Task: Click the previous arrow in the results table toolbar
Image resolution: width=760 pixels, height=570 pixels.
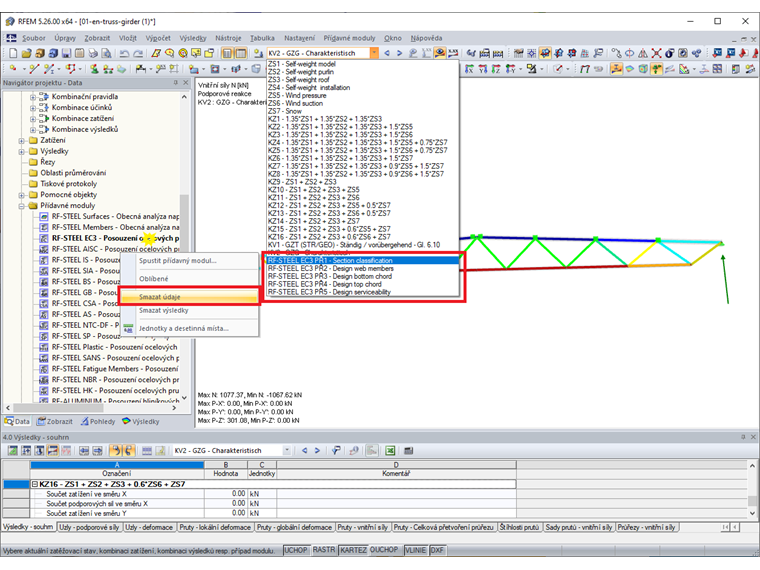Action: [304, 451]
